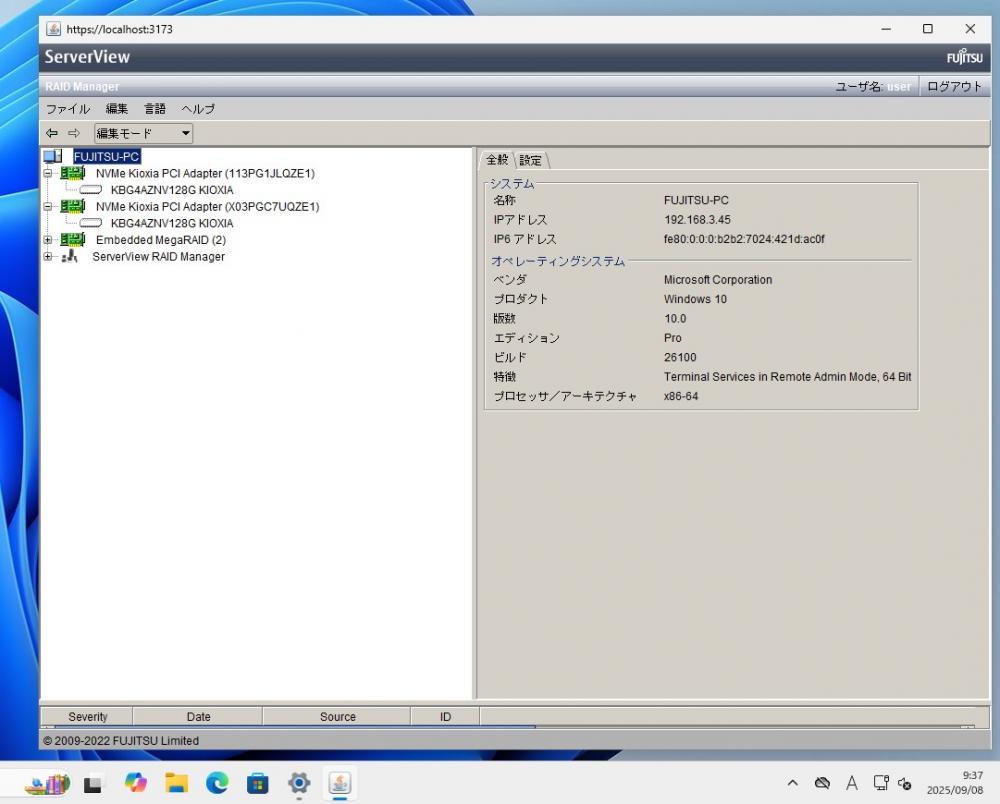The height and width of the screenshot is (804, 1000).
Task: Click the ServerView RAID Manager tree node icon
Action: click(70, 256)
